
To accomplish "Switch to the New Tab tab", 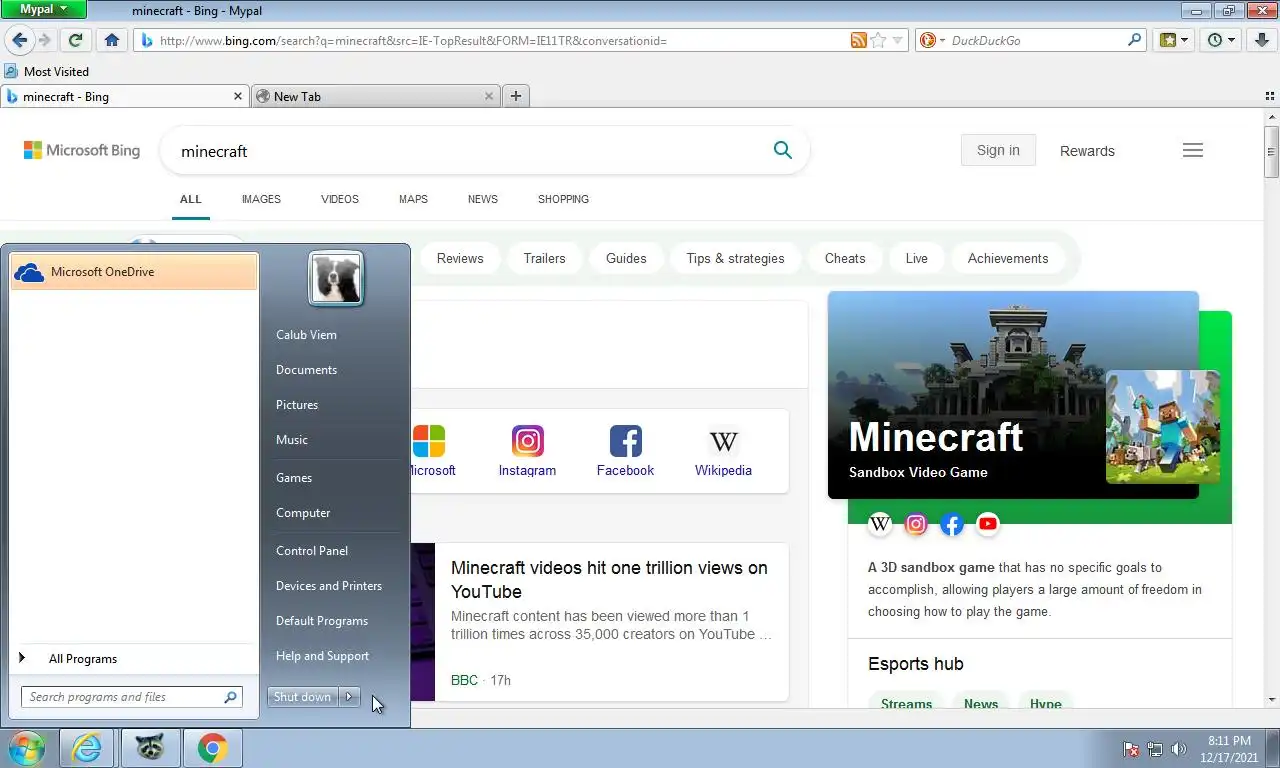I will [x=376, y=96].
